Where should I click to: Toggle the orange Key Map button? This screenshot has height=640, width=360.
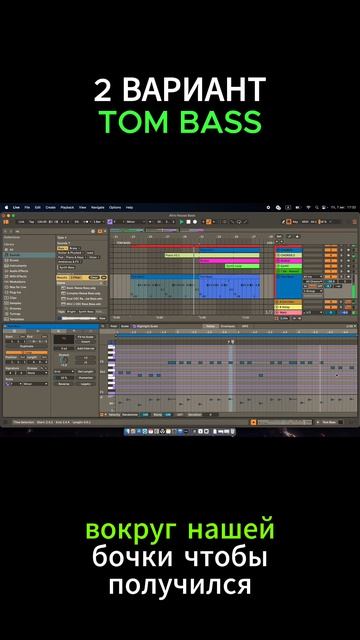(x=289, y=222)
